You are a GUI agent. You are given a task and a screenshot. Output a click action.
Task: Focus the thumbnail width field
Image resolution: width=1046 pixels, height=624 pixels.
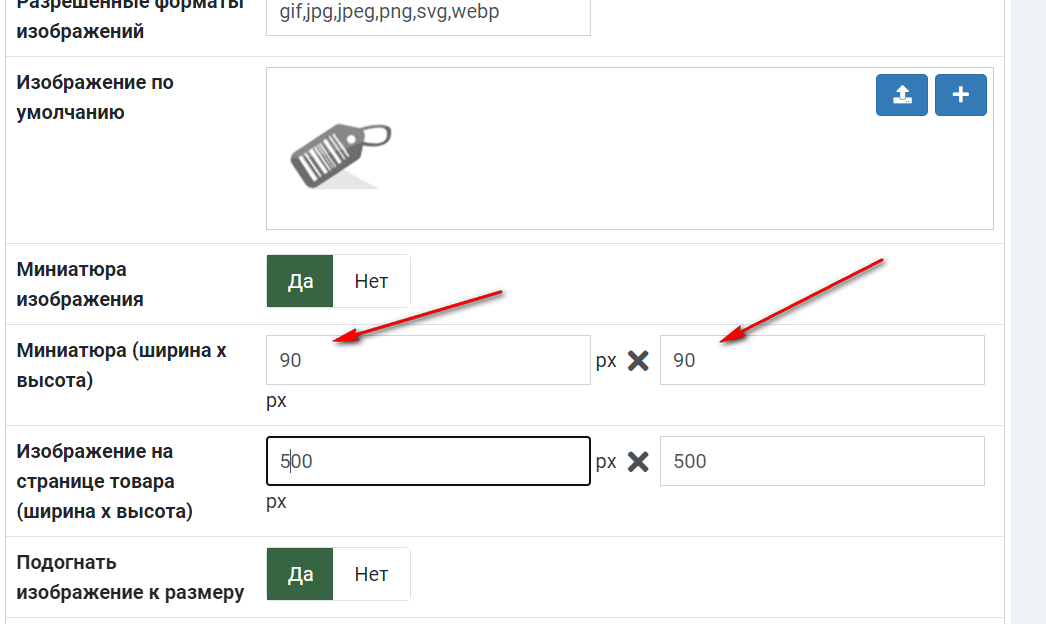click(428, 360)
